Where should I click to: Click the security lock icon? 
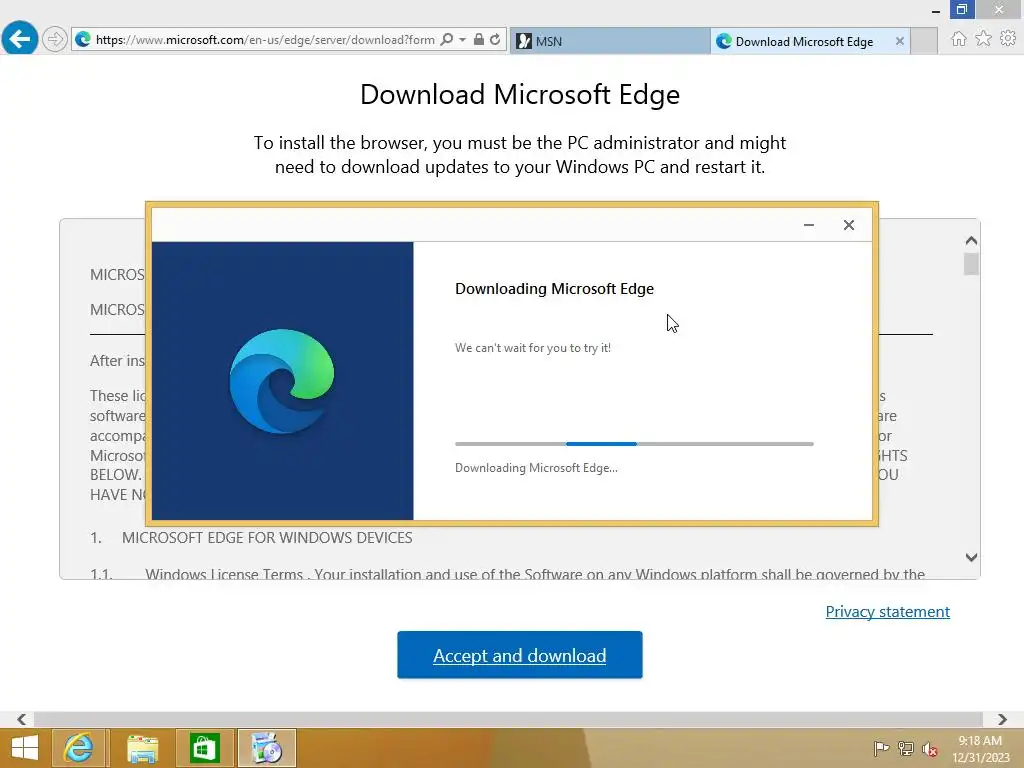pyautogui.click(x=479, y=40)
